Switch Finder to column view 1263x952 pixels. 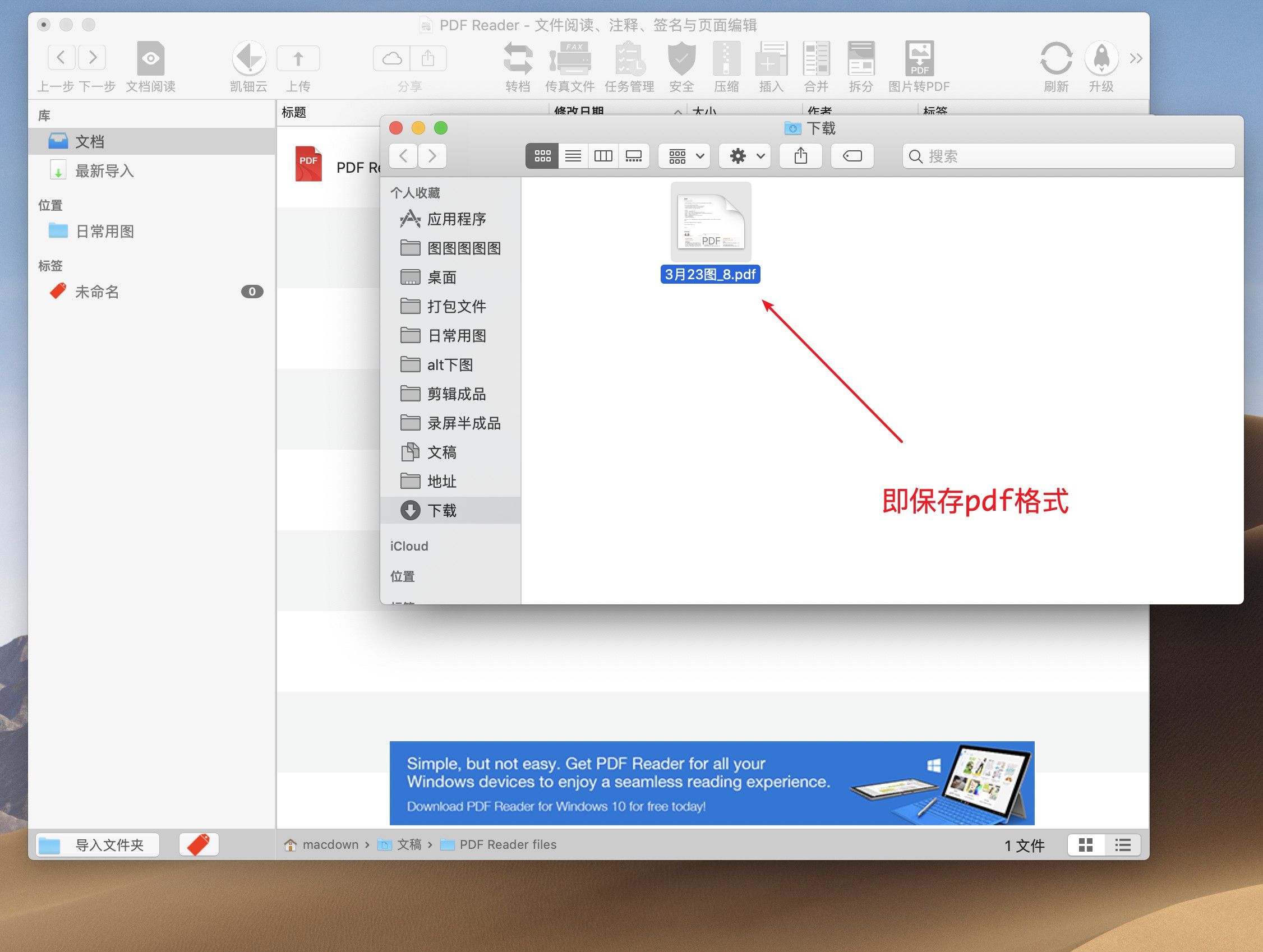pyautogui.click(x=603, y=156)
